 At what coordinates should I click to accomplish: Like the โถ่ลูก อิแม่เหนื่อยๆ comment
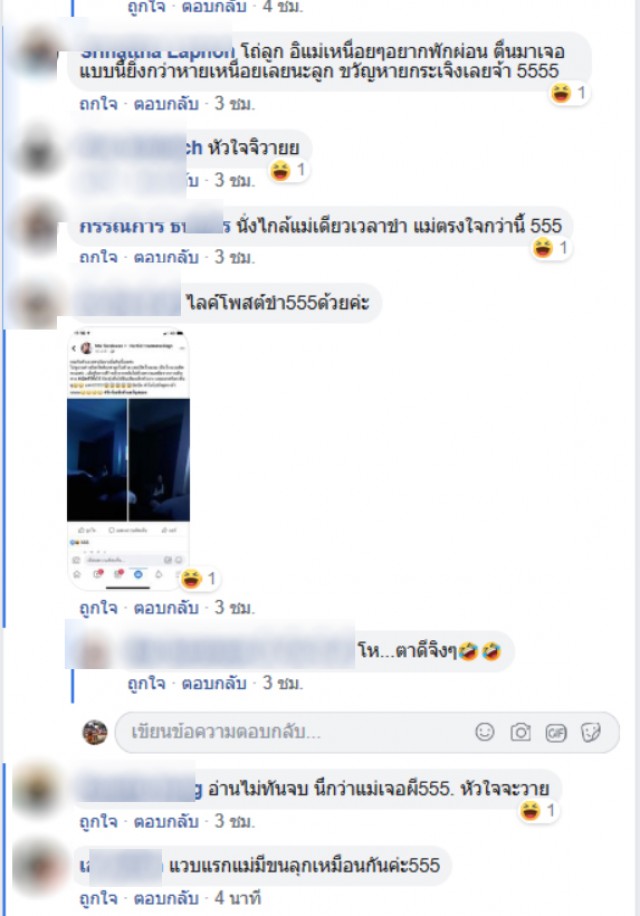(98, 104)
